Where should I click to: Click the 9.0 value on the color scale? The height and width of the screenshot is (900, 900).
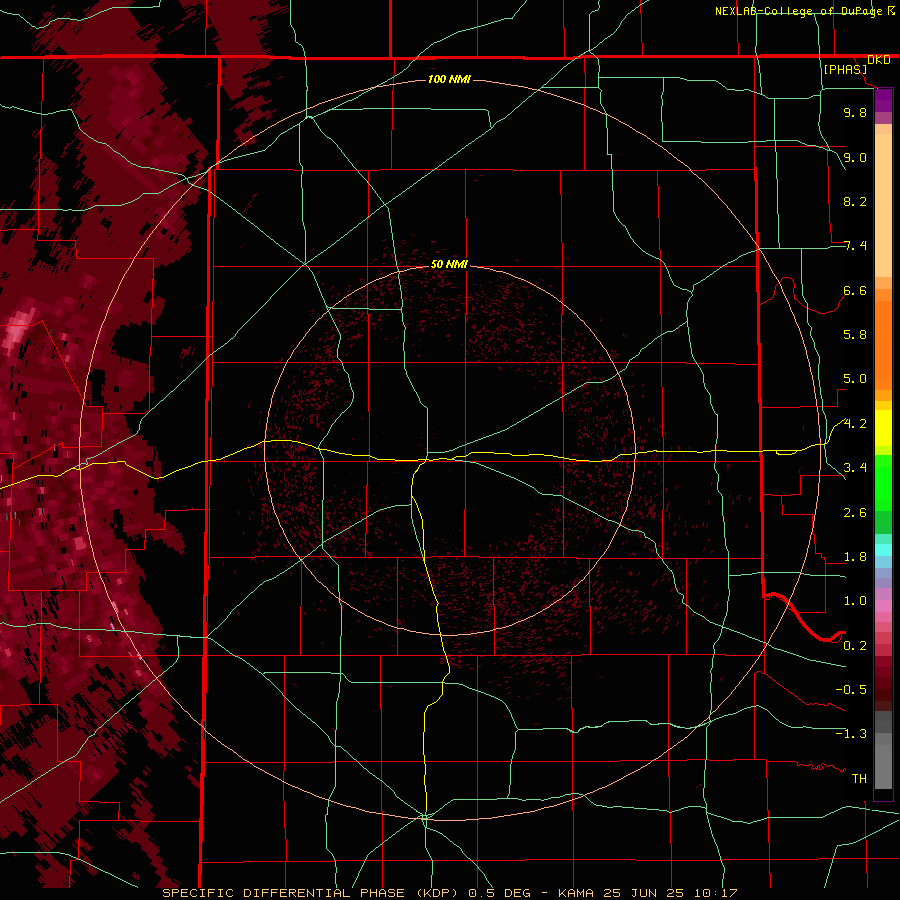855,157
